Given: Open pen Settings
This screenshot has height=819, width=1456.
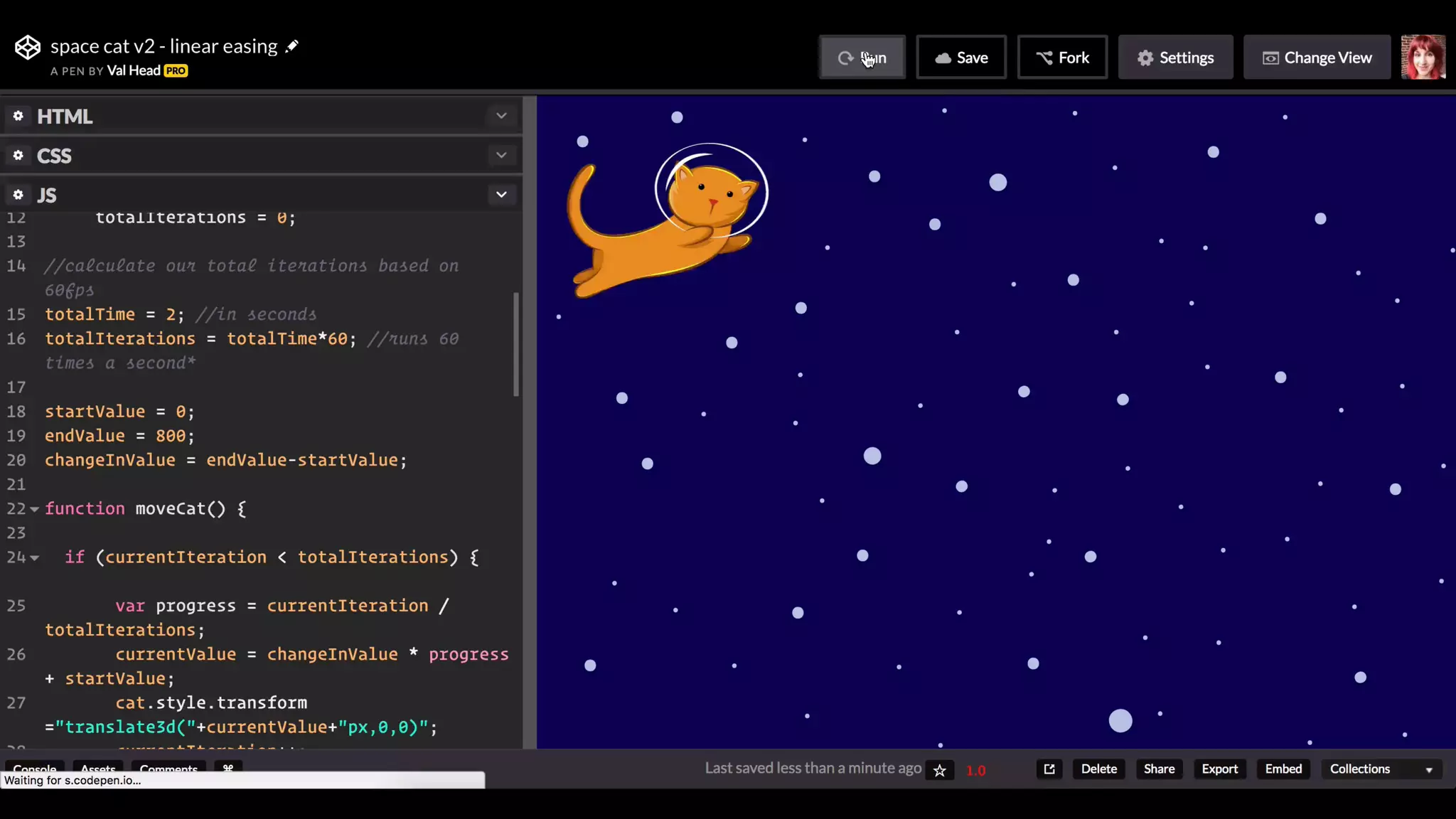Looking at the screenshot, I should (1175, 58).
